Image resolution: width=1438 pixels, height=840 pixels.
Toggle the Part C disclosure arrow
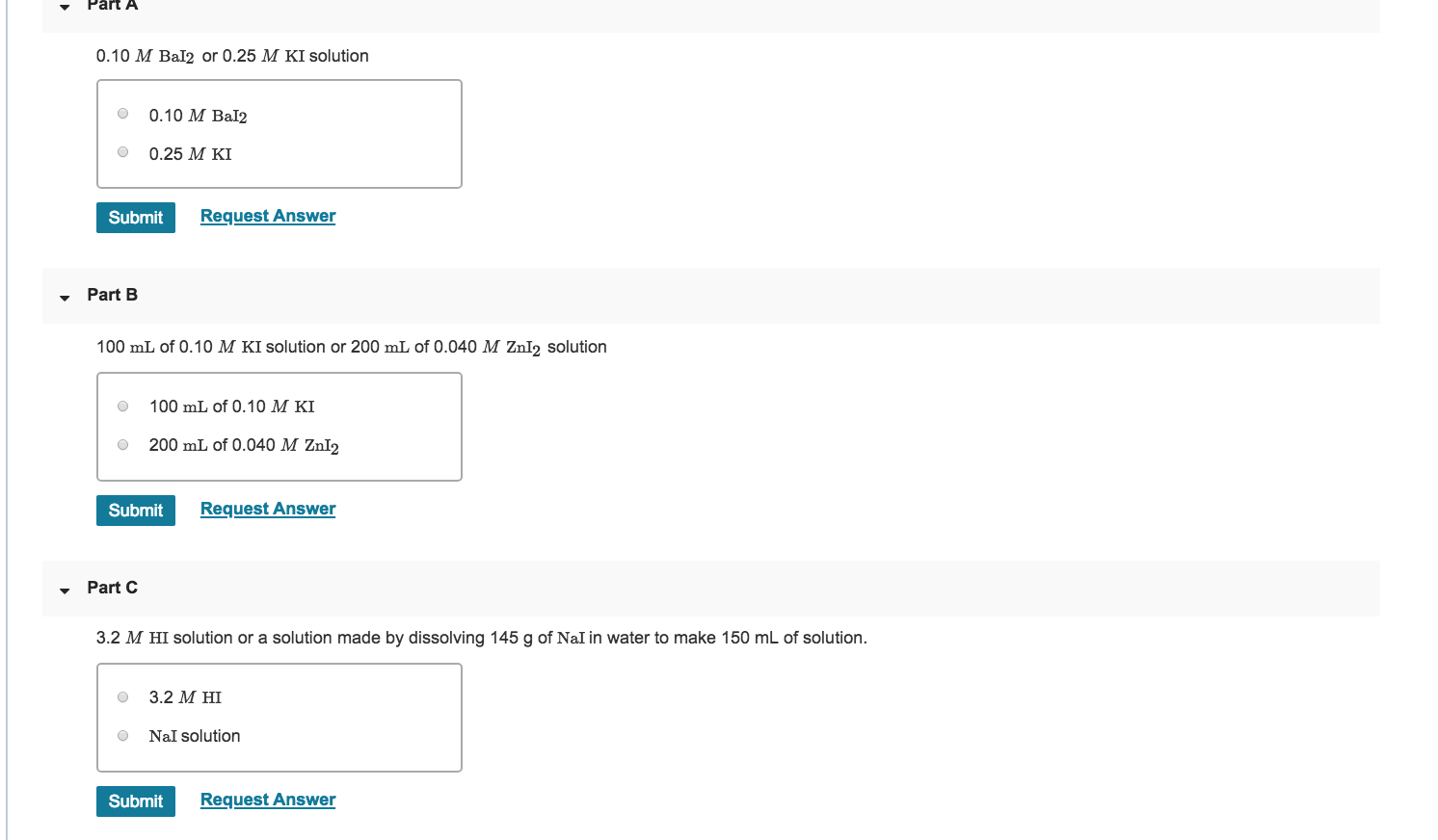tap(65, 591)
